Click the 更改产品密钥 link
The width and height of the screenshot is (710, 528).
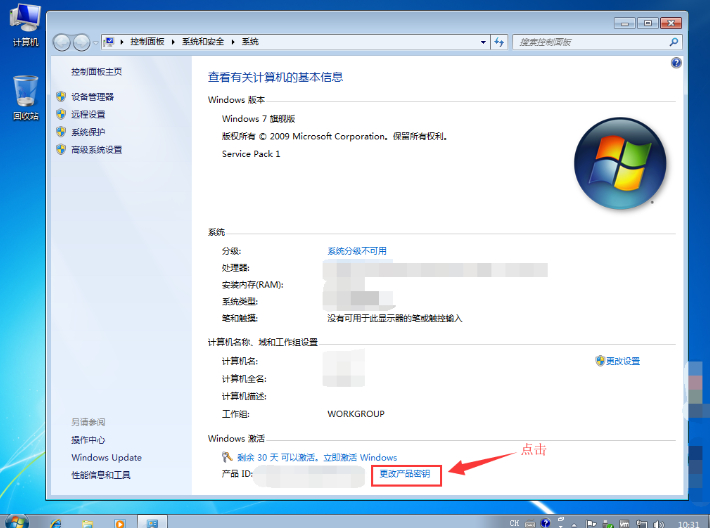405,474
